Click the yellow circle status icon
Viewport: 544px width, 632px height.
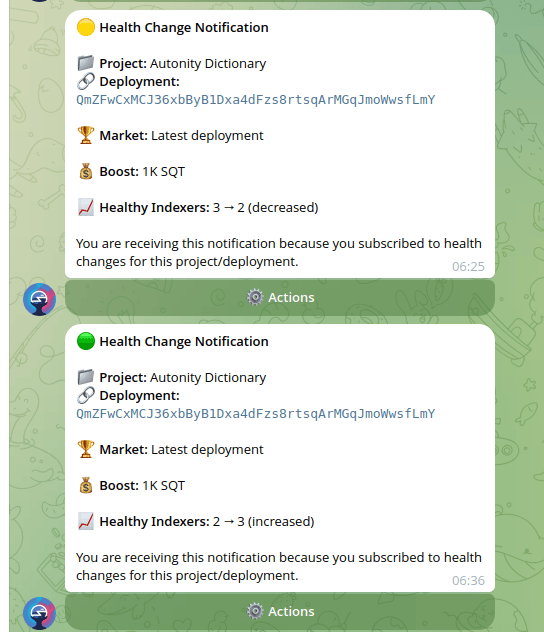click(x=86, y=27)
